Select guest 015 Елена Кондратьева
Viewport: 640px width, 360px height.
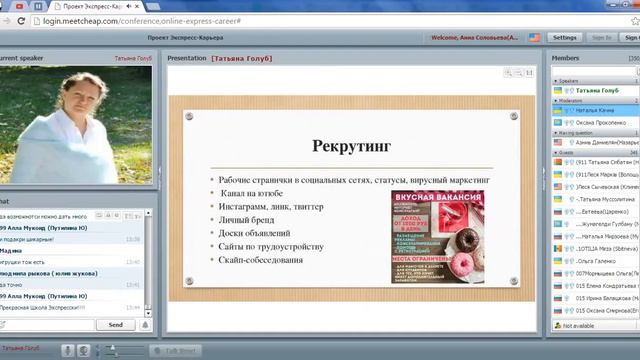click(x=596, y=286)
